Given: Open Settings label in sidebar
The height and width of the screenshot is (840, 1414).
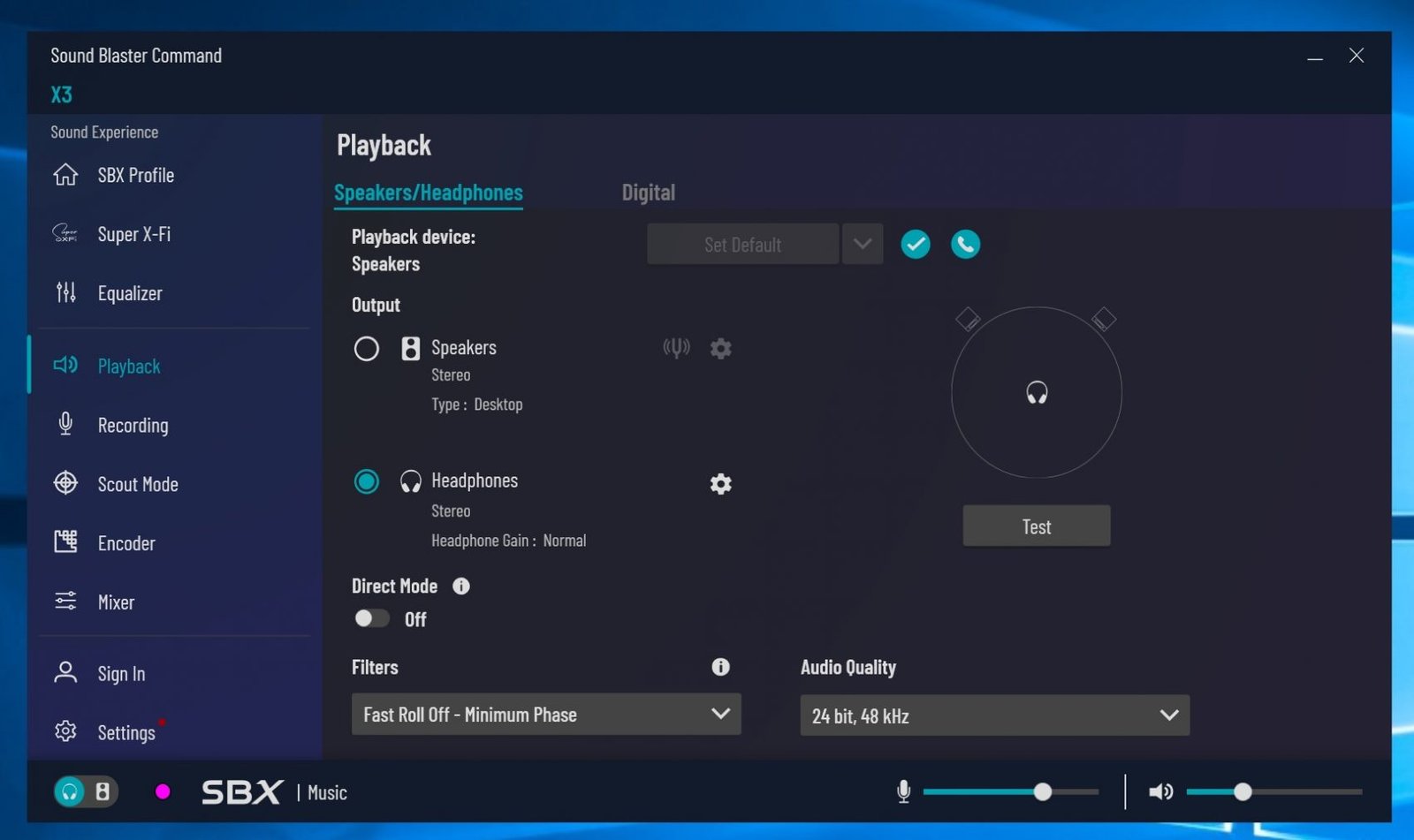Looking at the screenshot, I should point(126,732).
